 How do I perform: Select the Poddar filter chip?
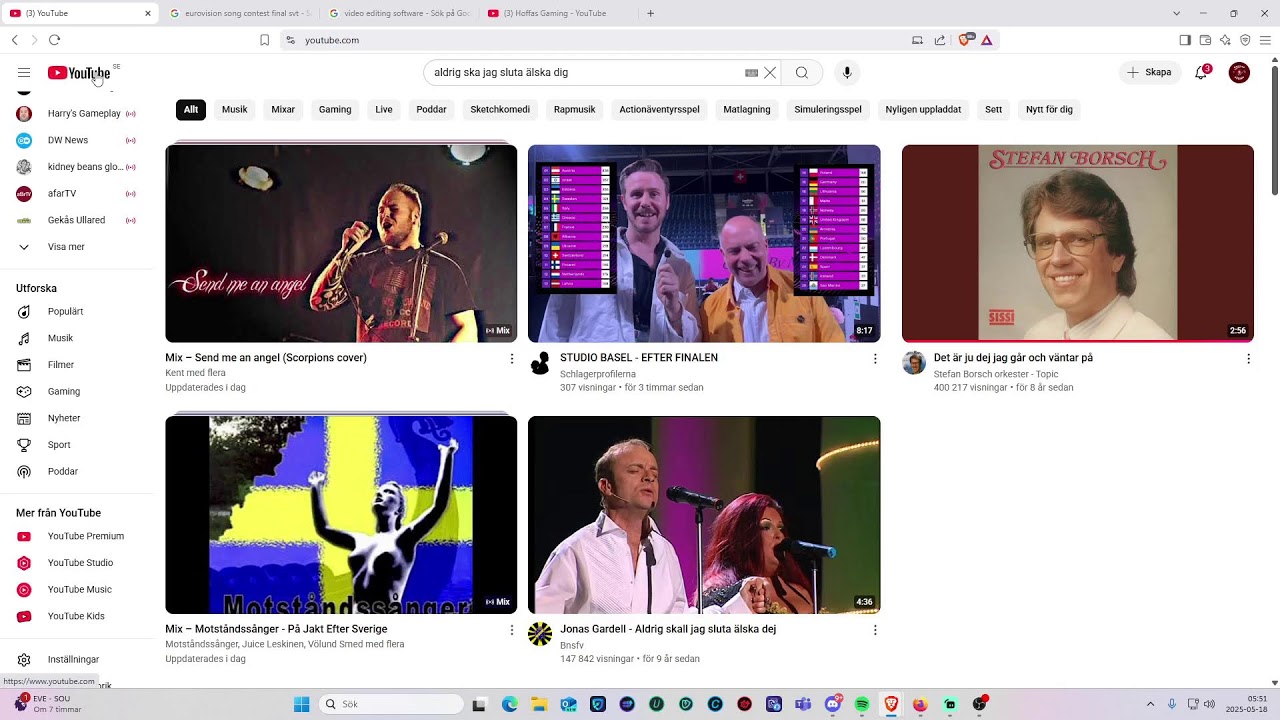coord(432,110)
